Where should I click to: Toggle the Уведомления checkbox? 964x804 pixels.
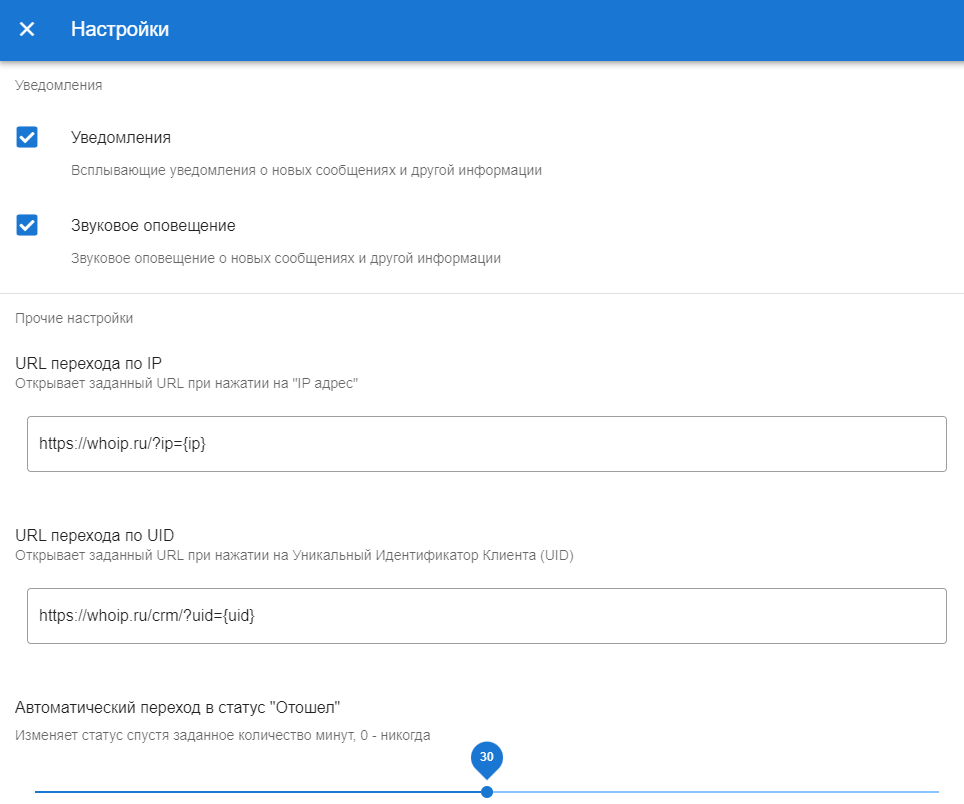click(27, 137)
